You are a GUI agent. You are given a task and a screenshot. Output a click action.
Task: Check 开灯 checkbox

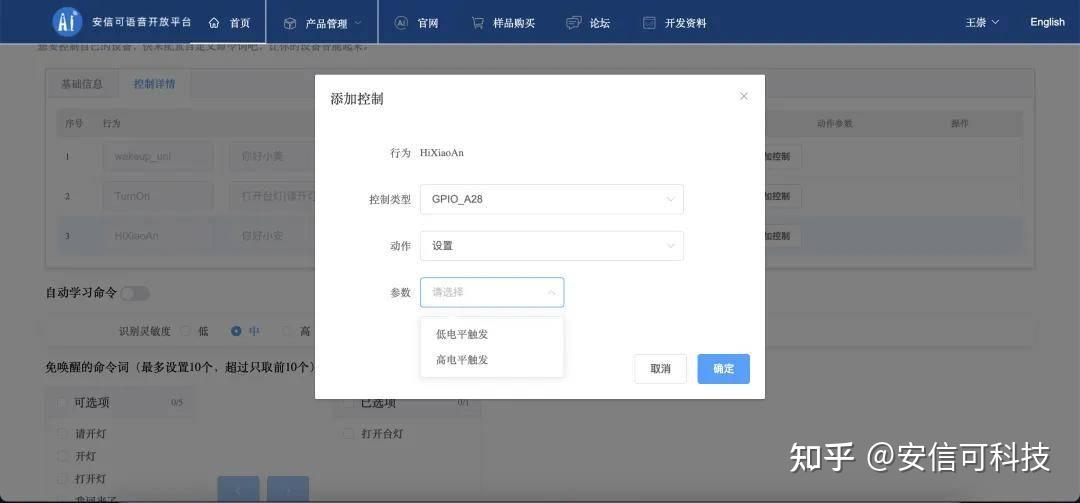[63, 456]
